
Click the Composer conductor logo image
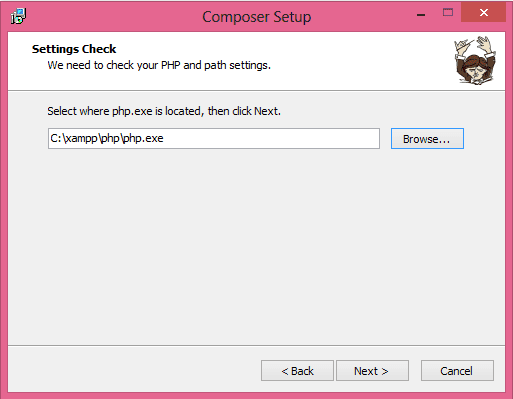pyautogui.click(x=475, y=60)
